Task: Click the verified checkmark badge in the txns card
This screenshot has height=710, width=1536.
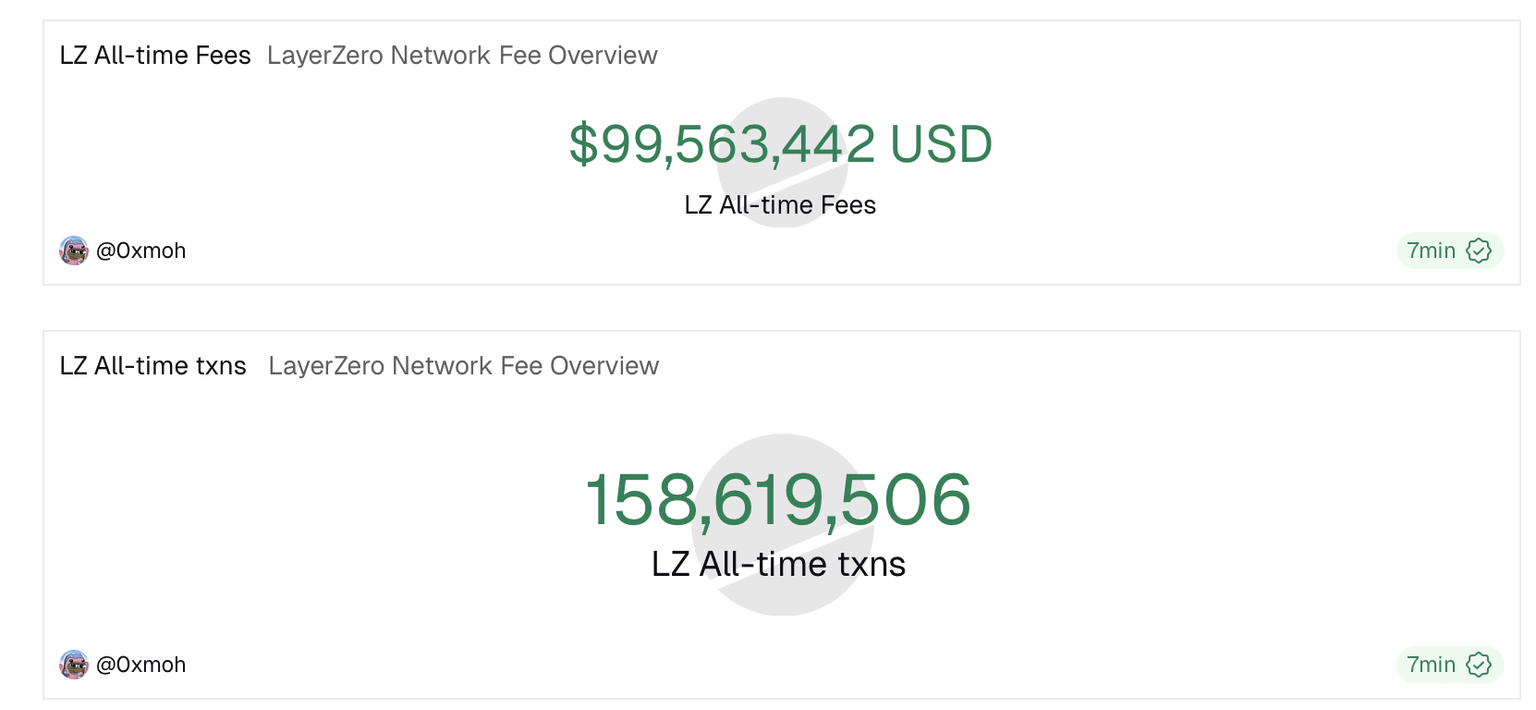Action: (1478, 664)
